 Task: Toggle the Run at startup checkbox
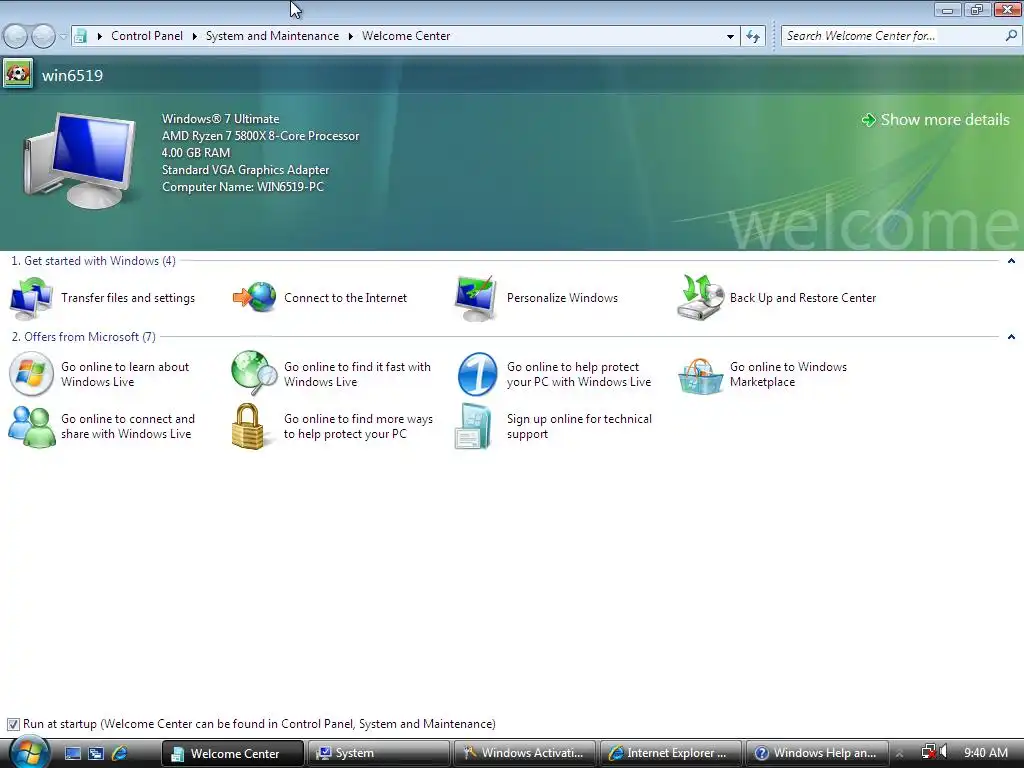[x=13, y=724]
